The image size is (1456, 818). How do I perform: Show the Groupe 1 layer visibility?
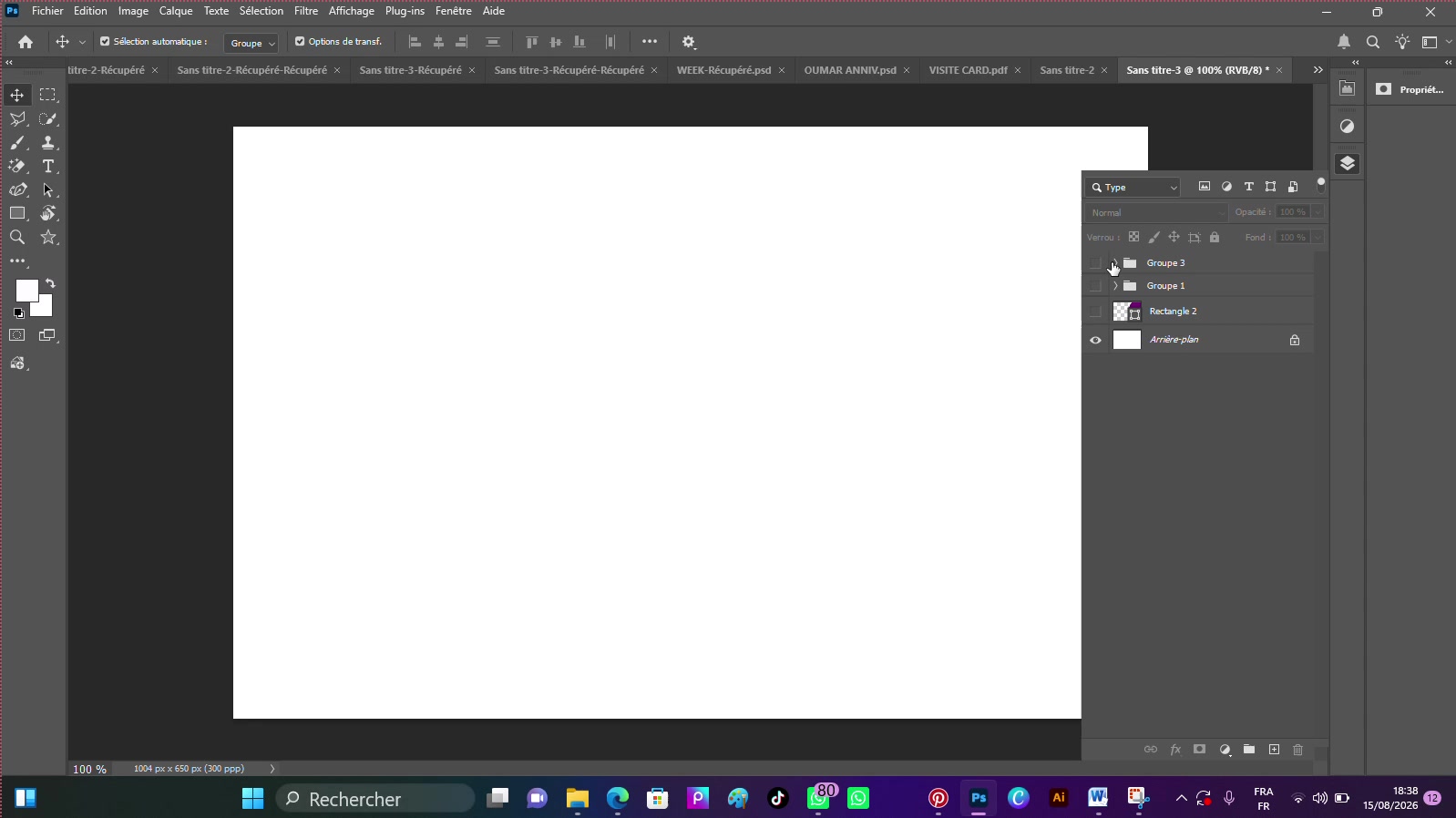pyautogui.click(x=1095, y=286)
